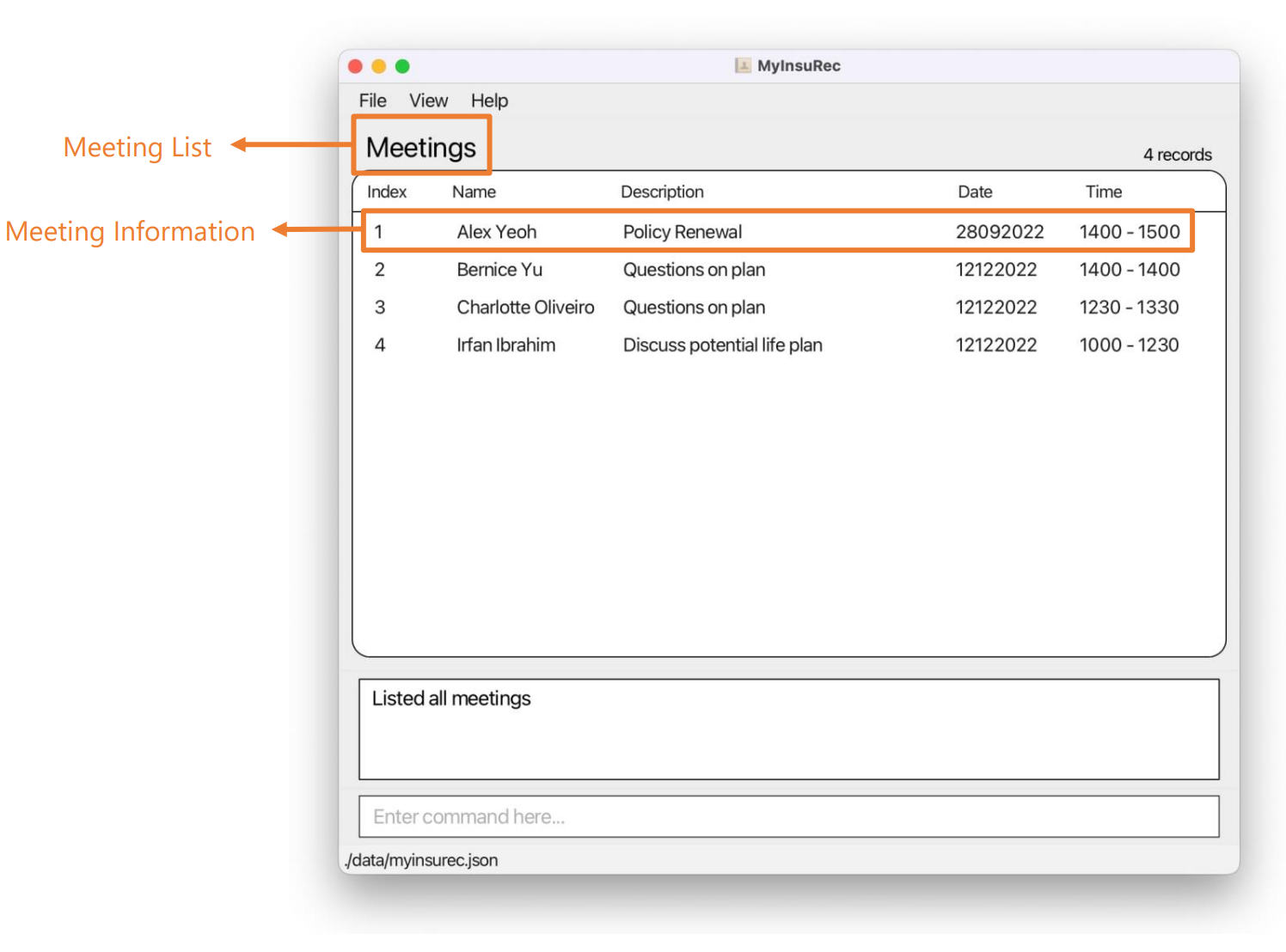The image size is (1286, 952).
Task: Click the time 1400 - 1400
Action: (x=1130, y=270)
